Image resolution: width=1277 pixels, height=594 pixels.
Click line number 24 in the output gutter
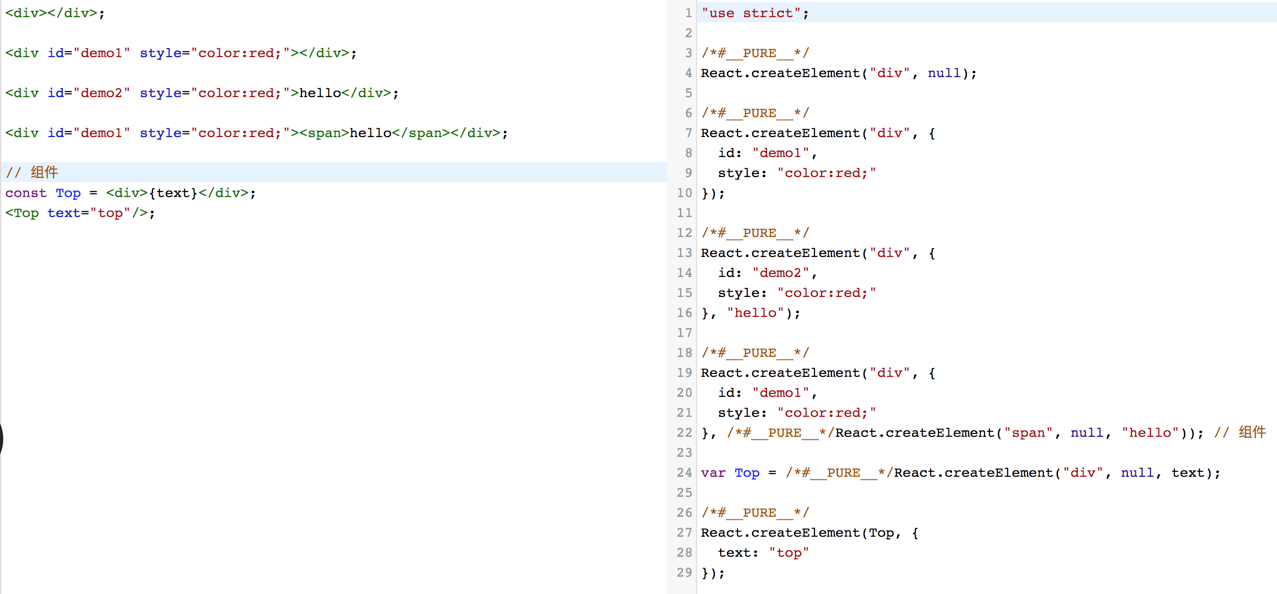coord(684,473)
